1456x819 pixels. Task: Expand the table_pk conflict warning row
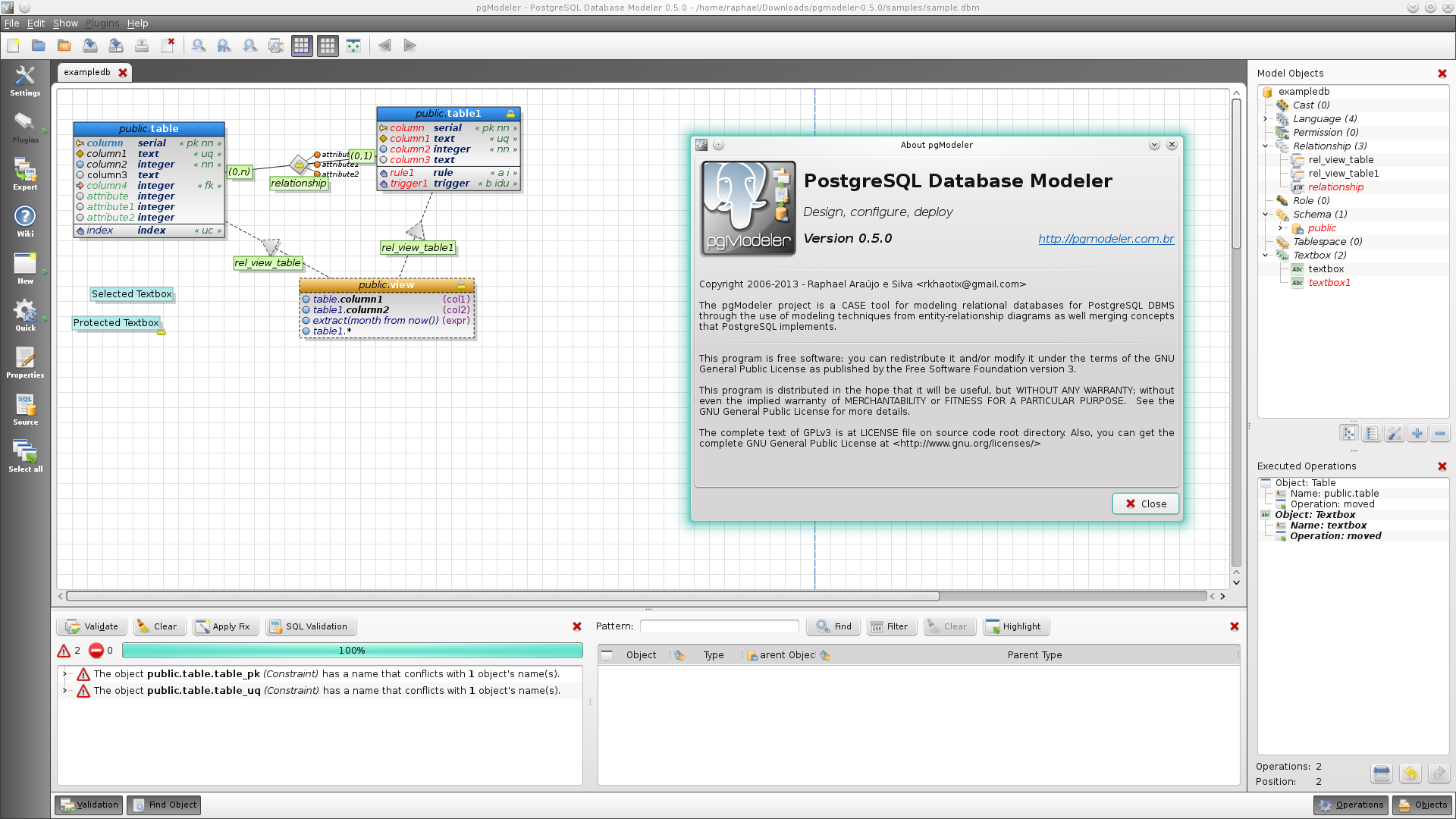pyautogui.click(x=65, y=673)
